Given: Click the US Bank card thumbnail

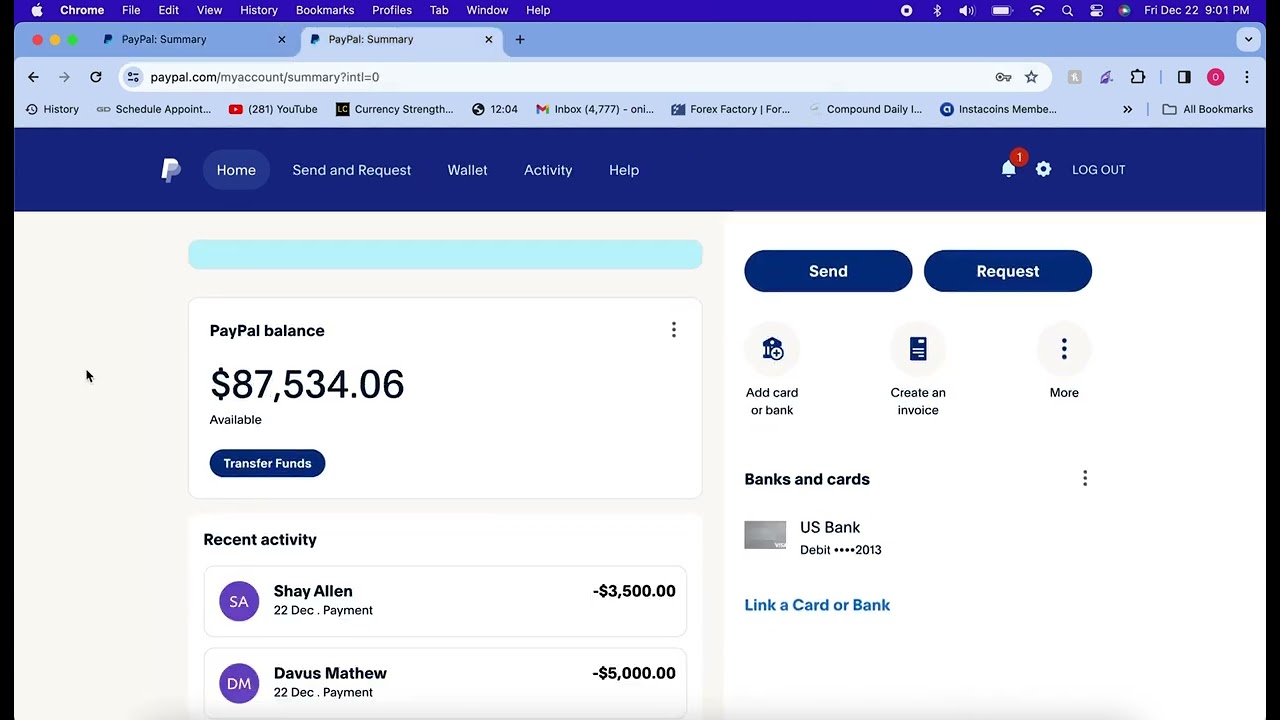Looking at the screenshot, I should [765, 535].
